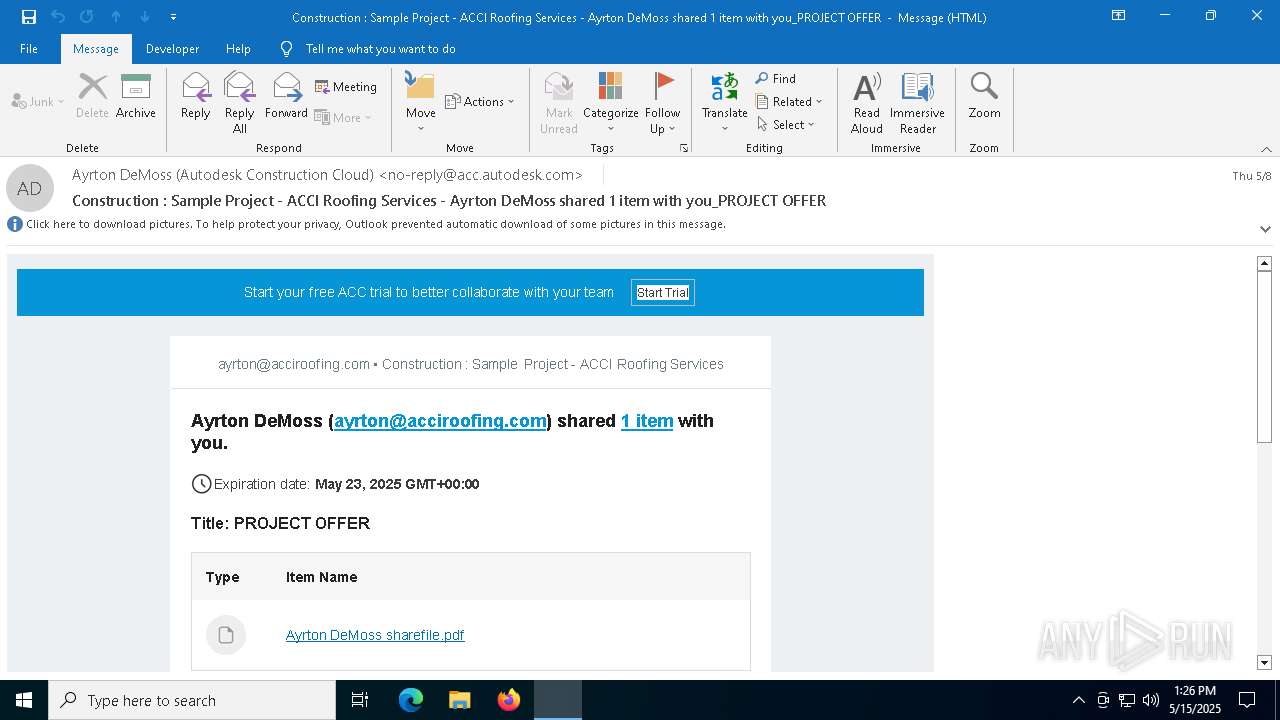
Task: Open the Junk dropdown
Action: point(38,101)
